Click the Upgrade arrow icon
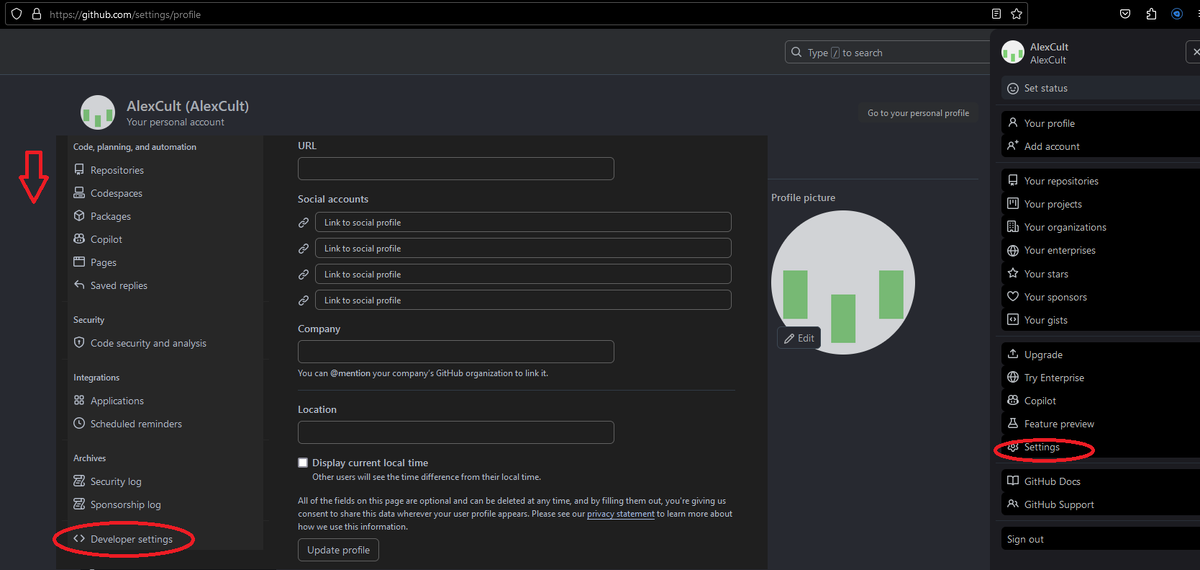The height and width of the screenshot is (570, 1200). tap(1013, 355)
